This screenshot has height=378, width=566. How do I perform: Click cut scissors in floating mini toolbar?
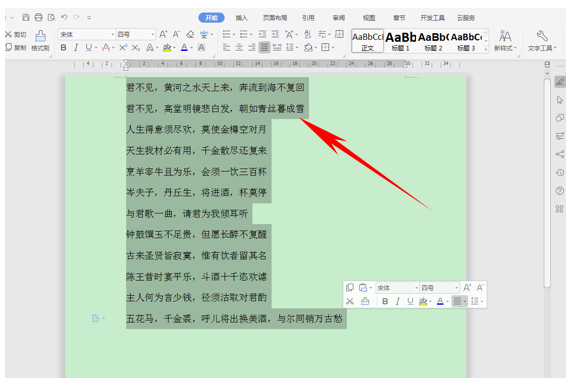tap(349, 301)
